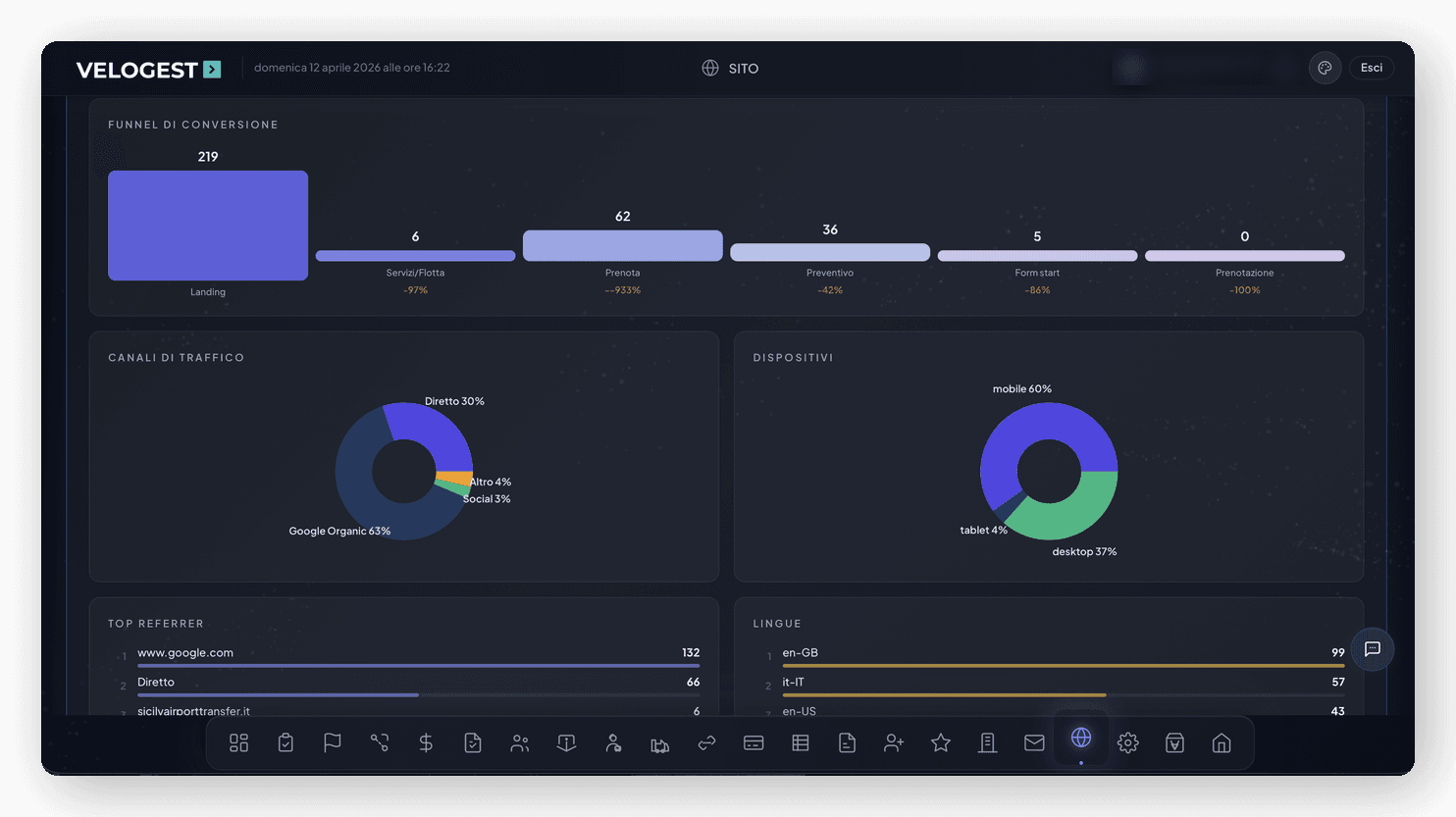Screen dimensions: 1456x817
Task: Click the group/clients icon in the toolbar
Action: point(520,742)
